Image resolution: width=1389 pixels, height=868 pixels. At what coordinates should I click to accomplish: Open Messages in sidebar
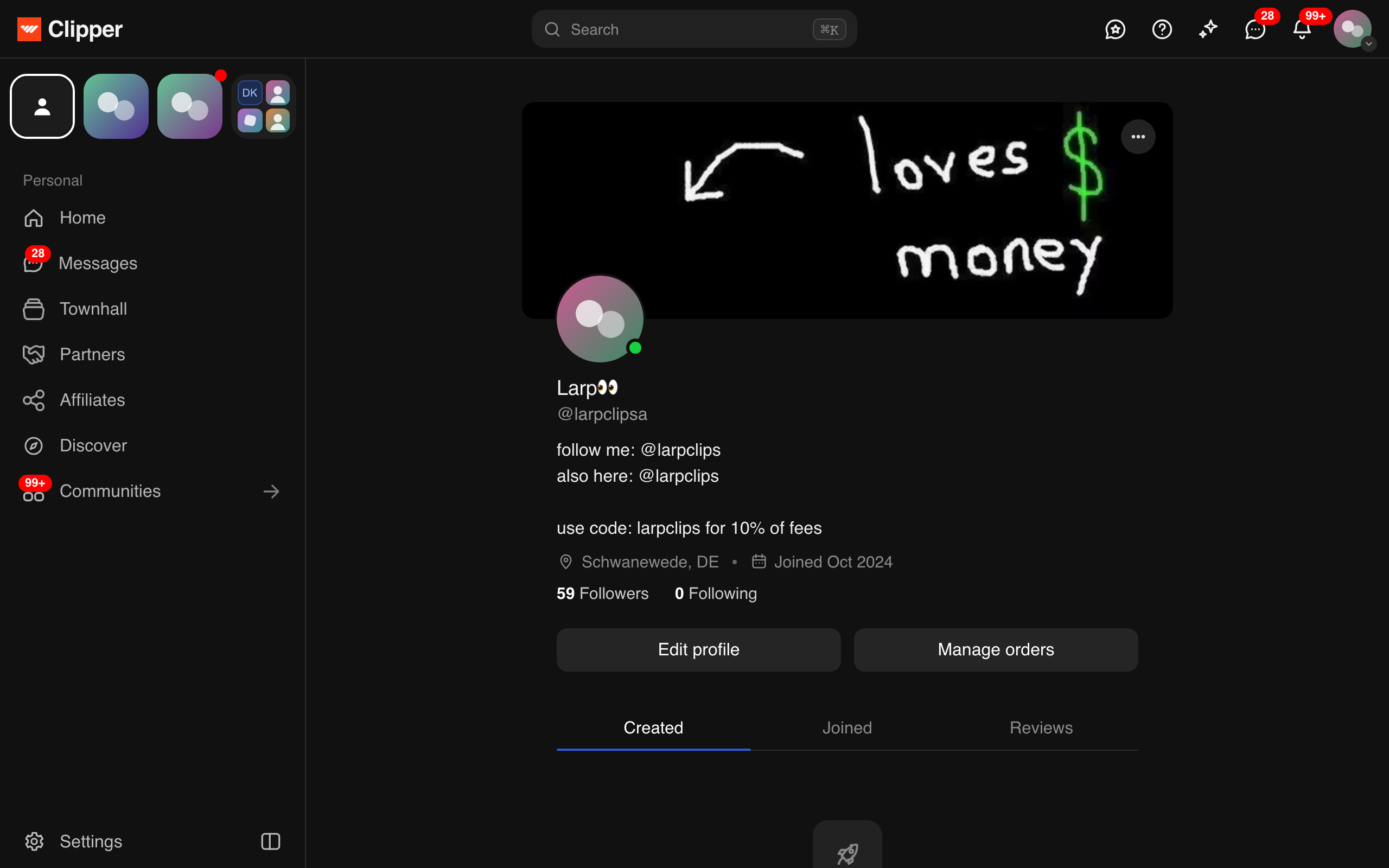tap(152, 264)
